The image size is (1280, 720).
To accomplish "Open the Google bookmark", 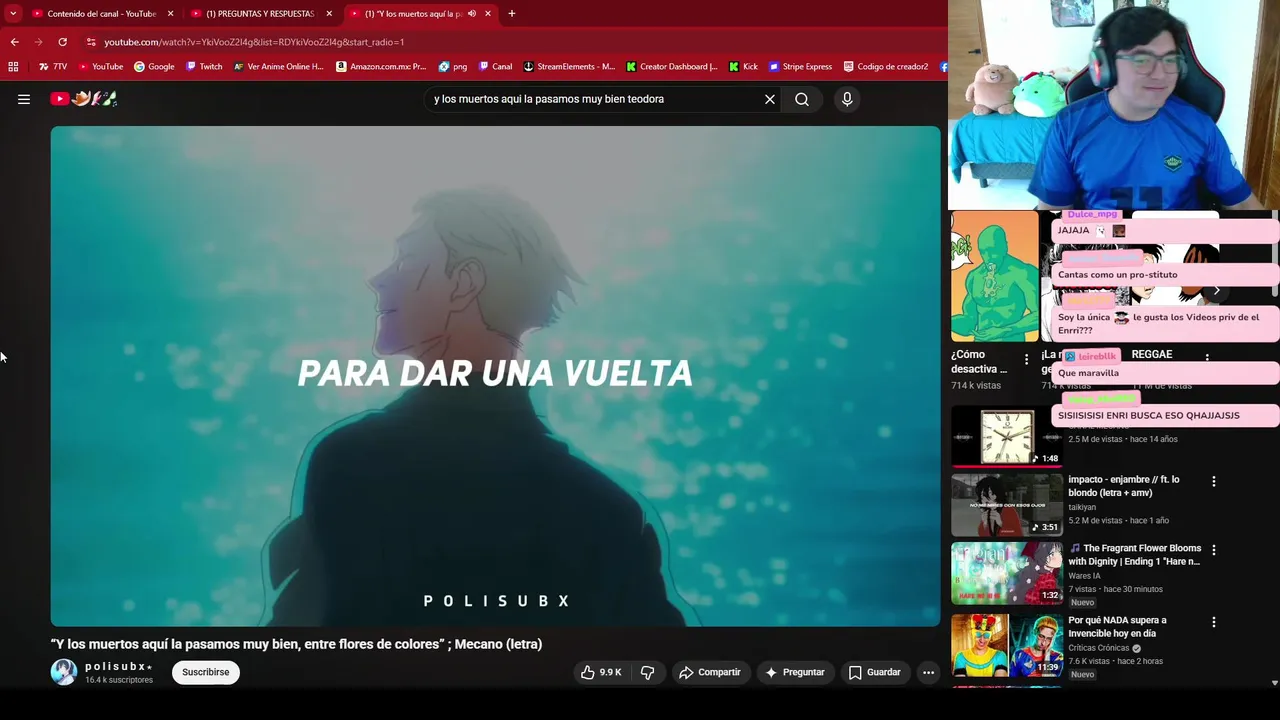I will pos(154,67).
